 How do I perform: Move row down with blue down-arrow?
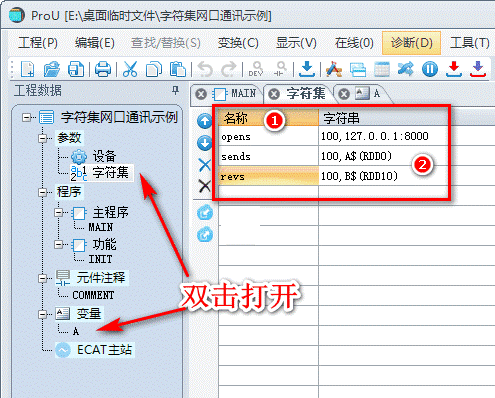pos(205,143)
